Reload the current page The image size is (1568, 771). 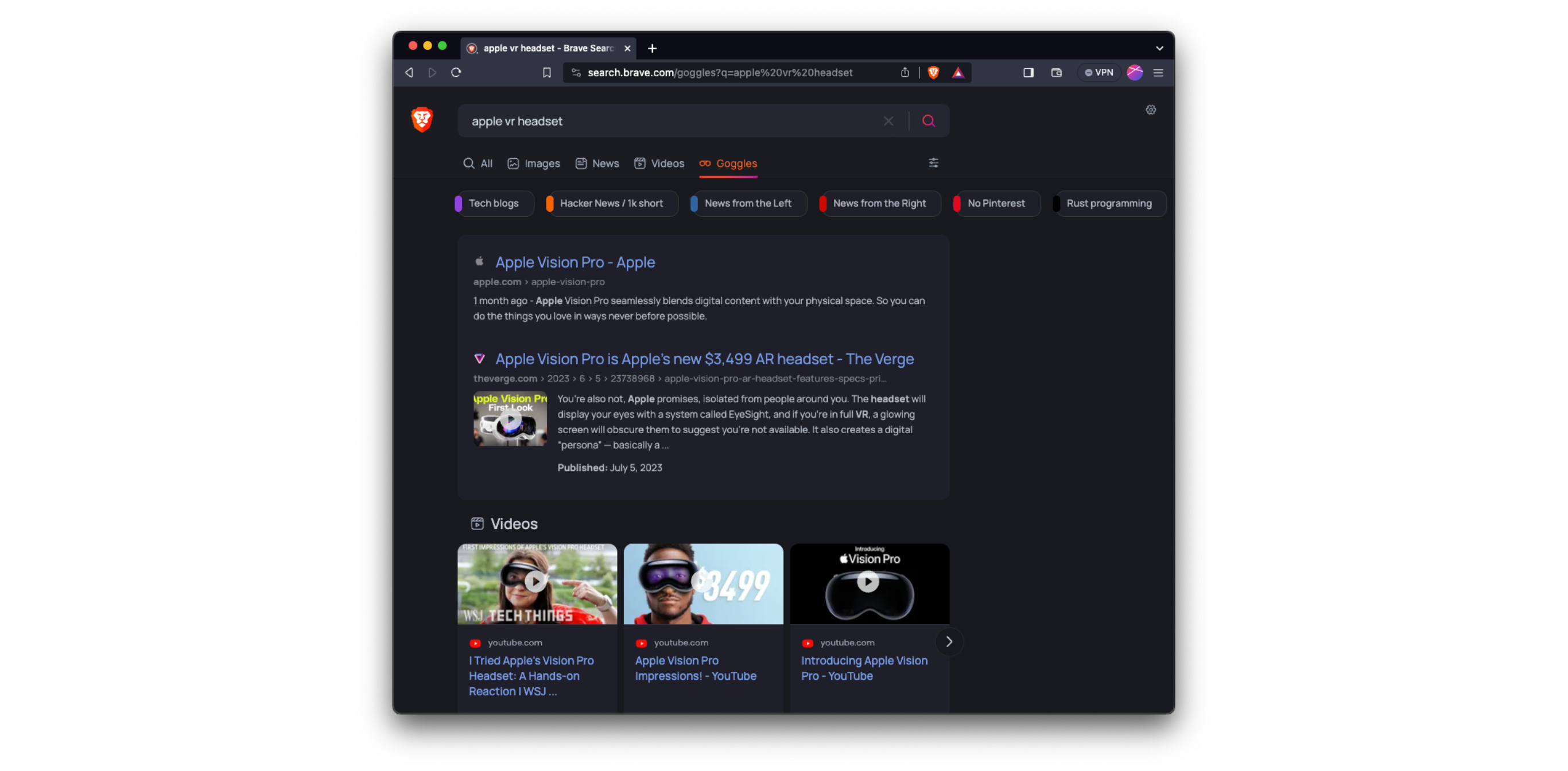pos(456,72)
